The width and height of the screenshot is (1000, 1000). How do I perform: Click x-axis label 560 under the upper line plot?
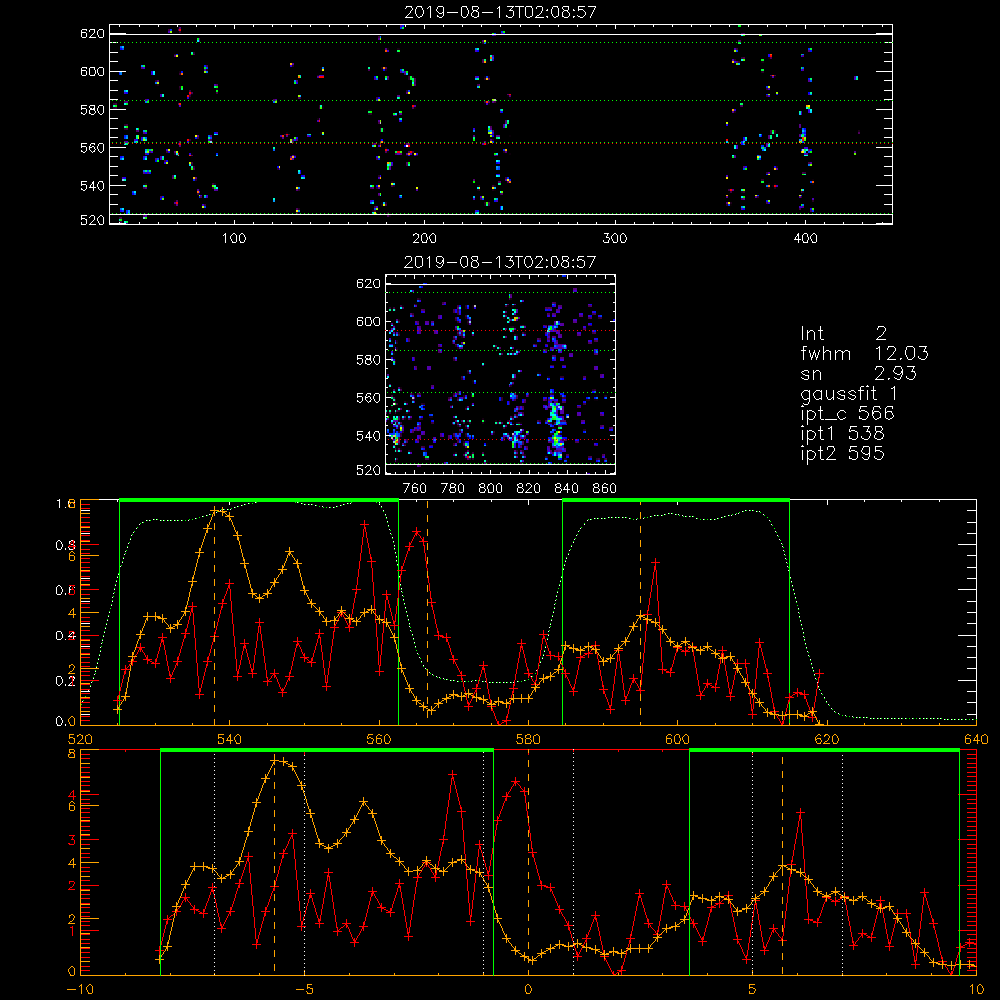coord(379,740)
